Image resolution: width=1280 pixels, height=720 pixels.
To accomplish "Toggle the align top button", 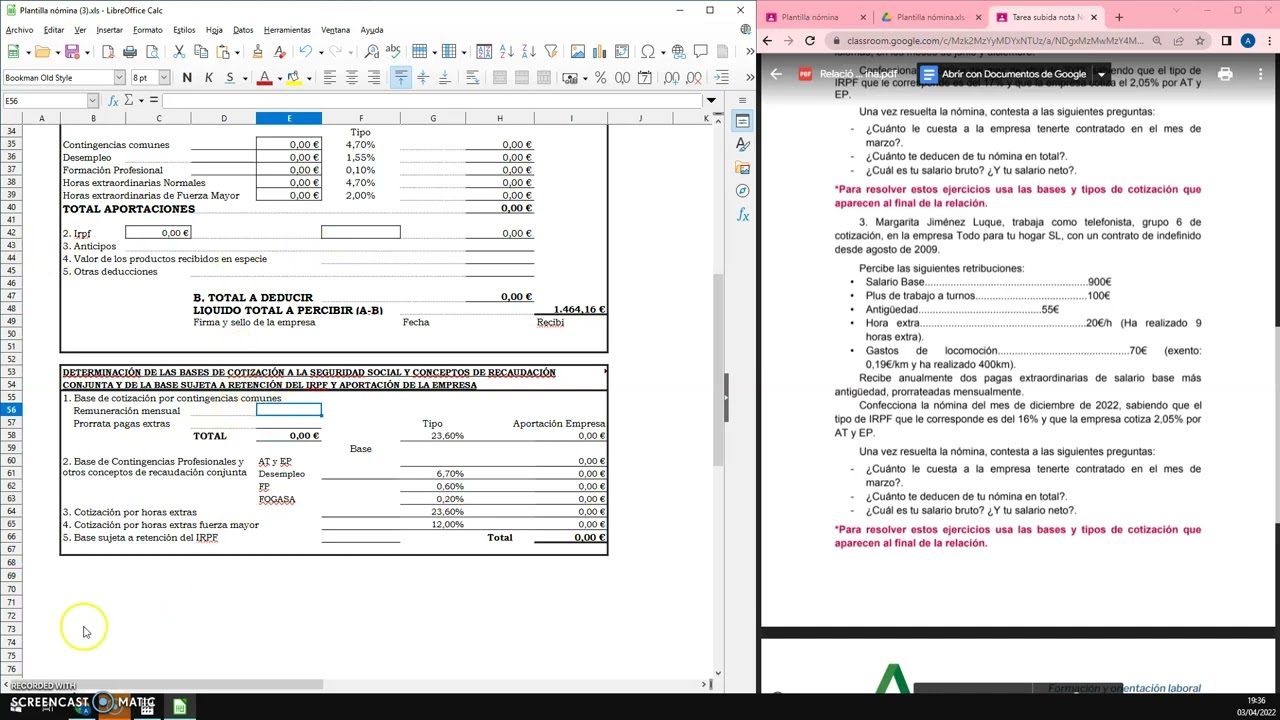I will (x=400, y=78).
